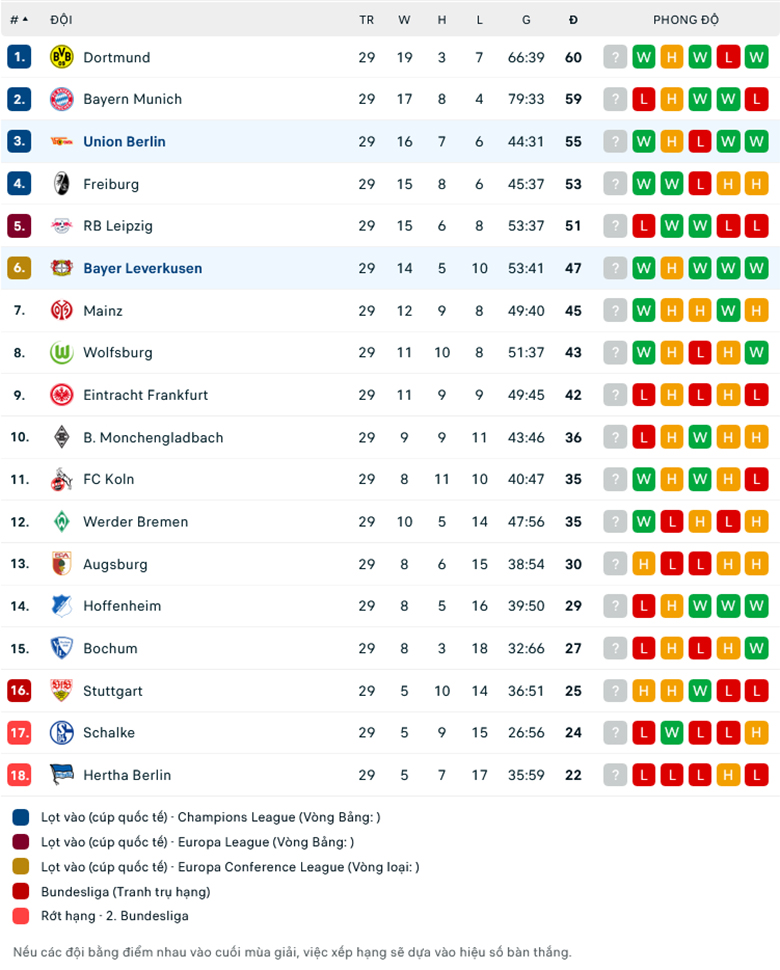Click the sort arrow on the rank column
Image resolution: width=780 pixels, height=970 pixels.
pyautogui.click(x=24, y=19)
